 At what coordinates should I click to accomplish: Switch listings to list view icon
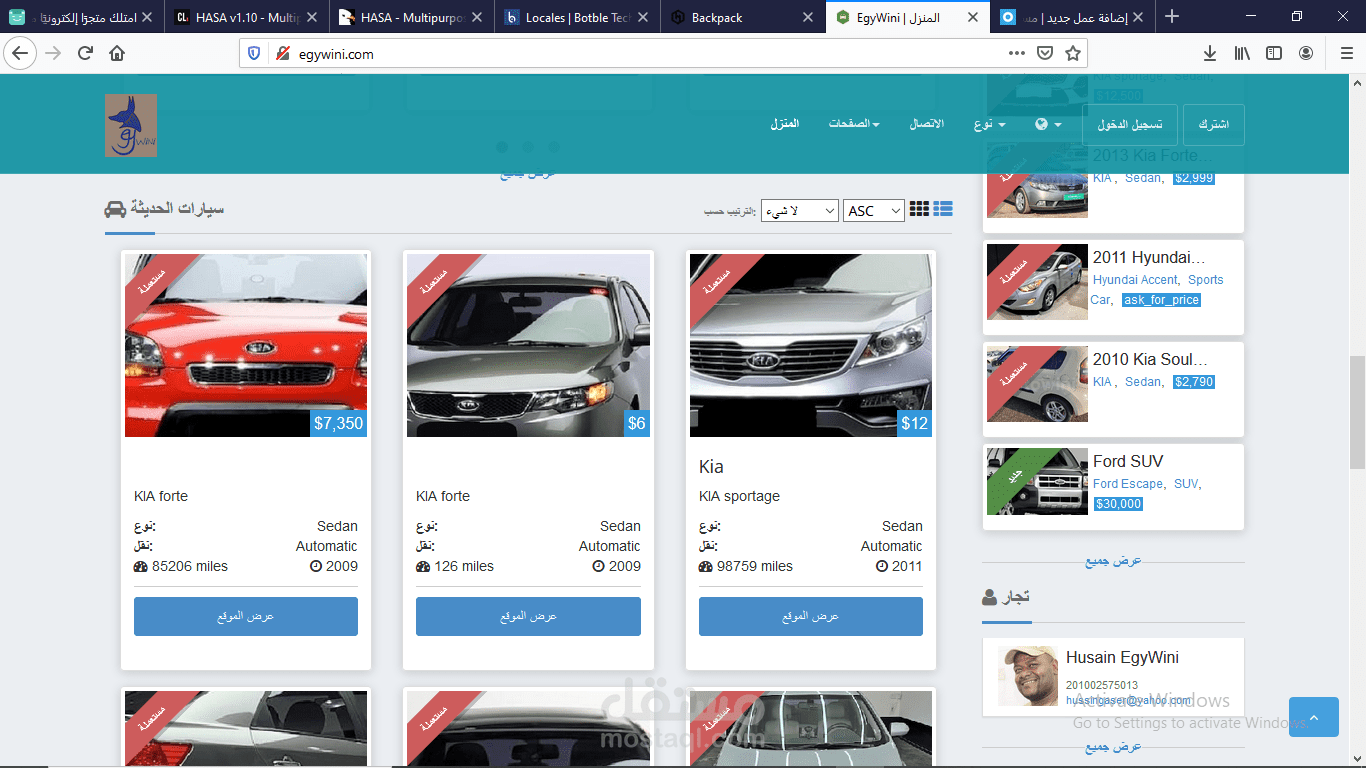point(942,209)
